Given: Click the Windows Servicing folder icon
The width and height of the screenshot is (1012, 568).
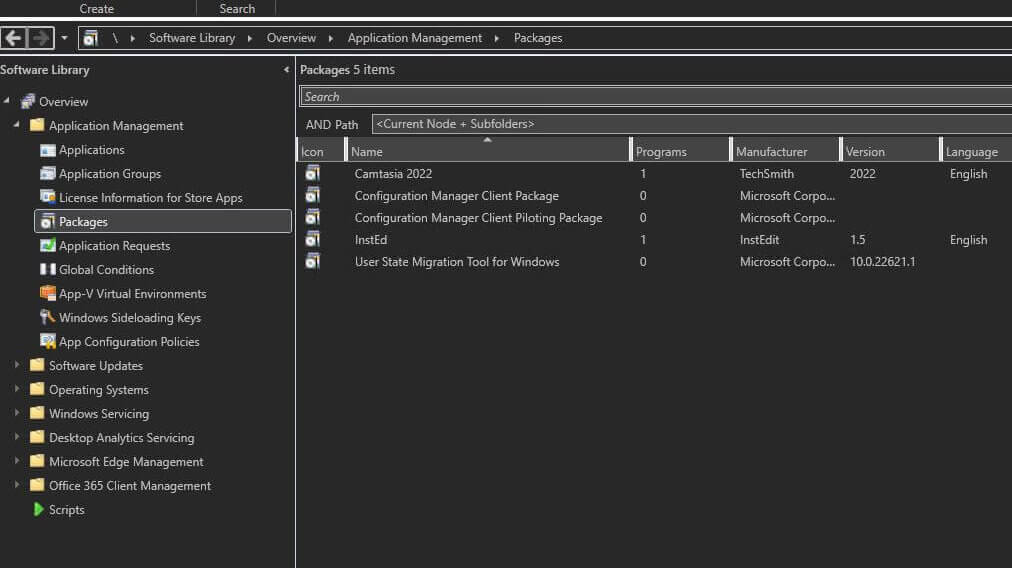Looking at the screenshot, I should pos(37,412).
